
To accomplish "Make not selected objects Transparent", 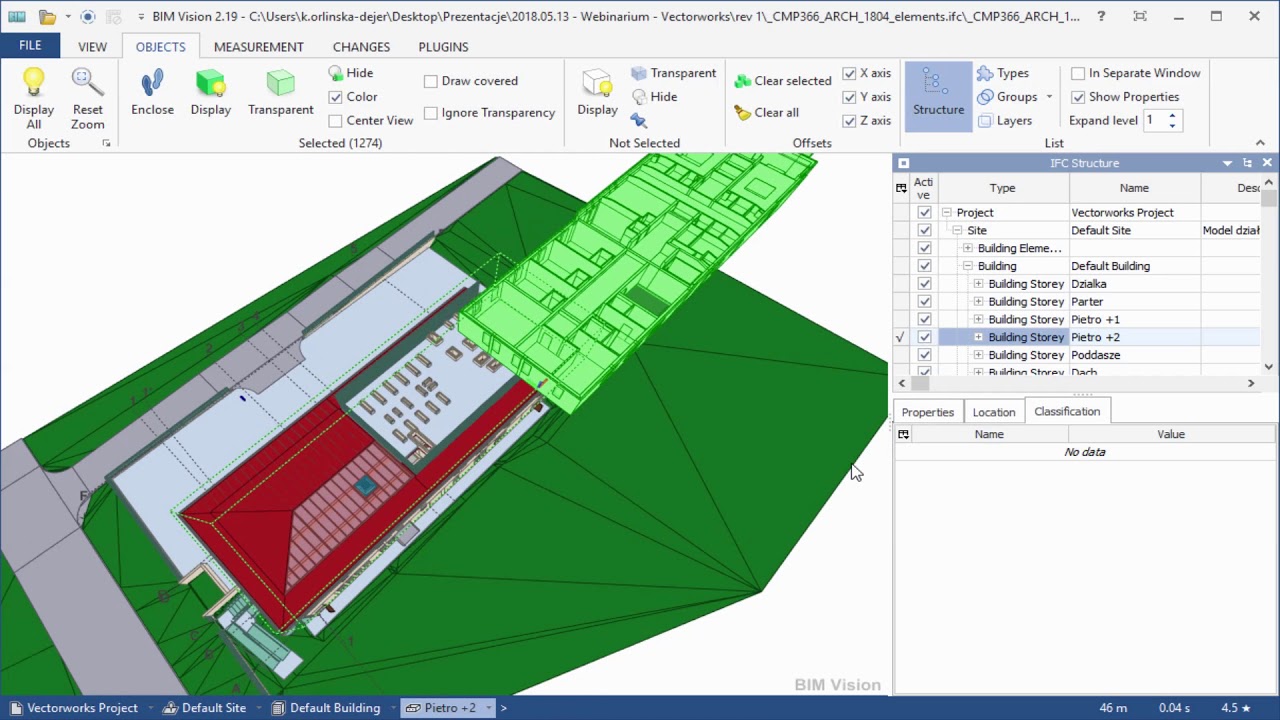I will click(673, 73).
